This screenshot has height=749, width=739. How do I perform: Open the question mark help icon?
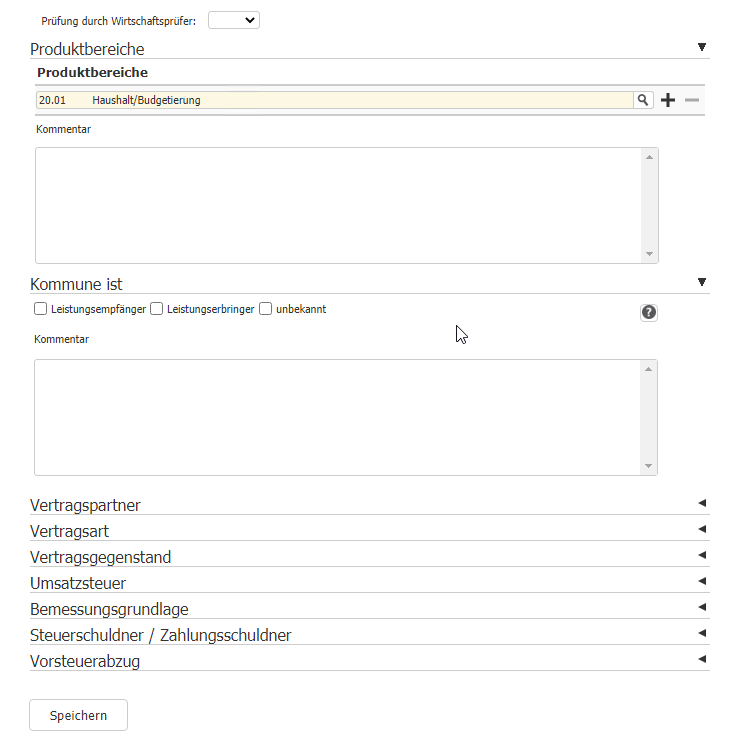point(649,312)
